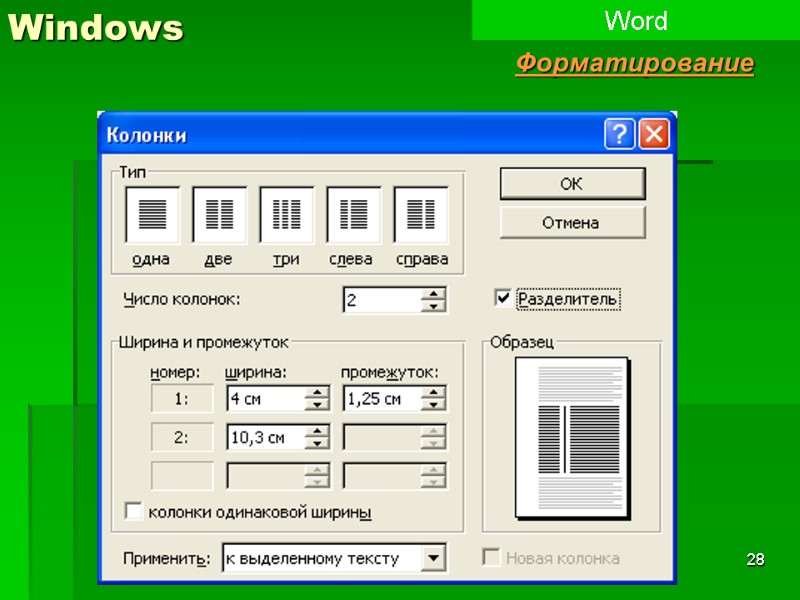Select the one-column 'одна' preset icon

coord(153,215)
